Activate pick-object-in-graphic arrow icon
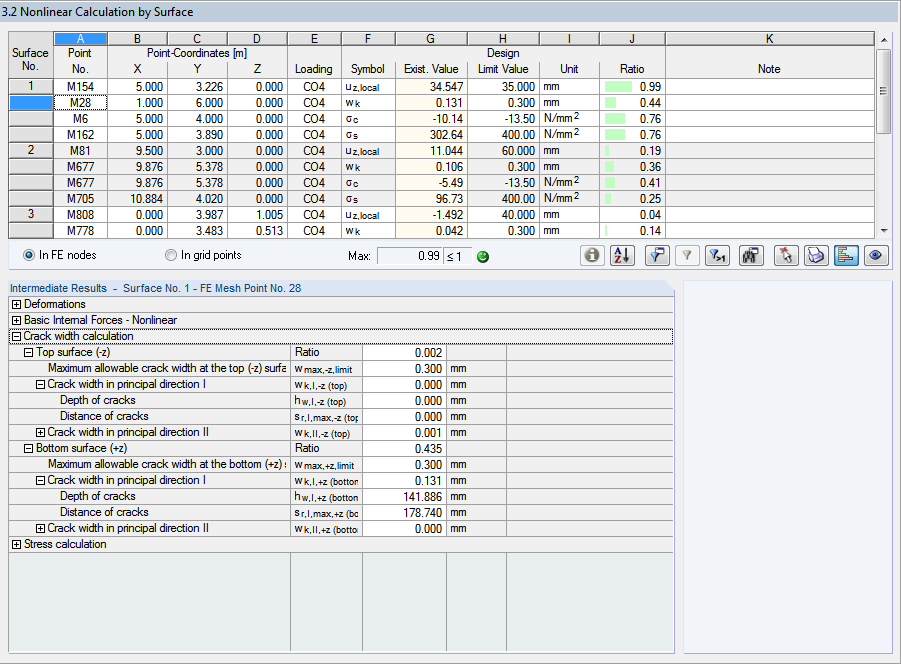 [x=785, y=255]
